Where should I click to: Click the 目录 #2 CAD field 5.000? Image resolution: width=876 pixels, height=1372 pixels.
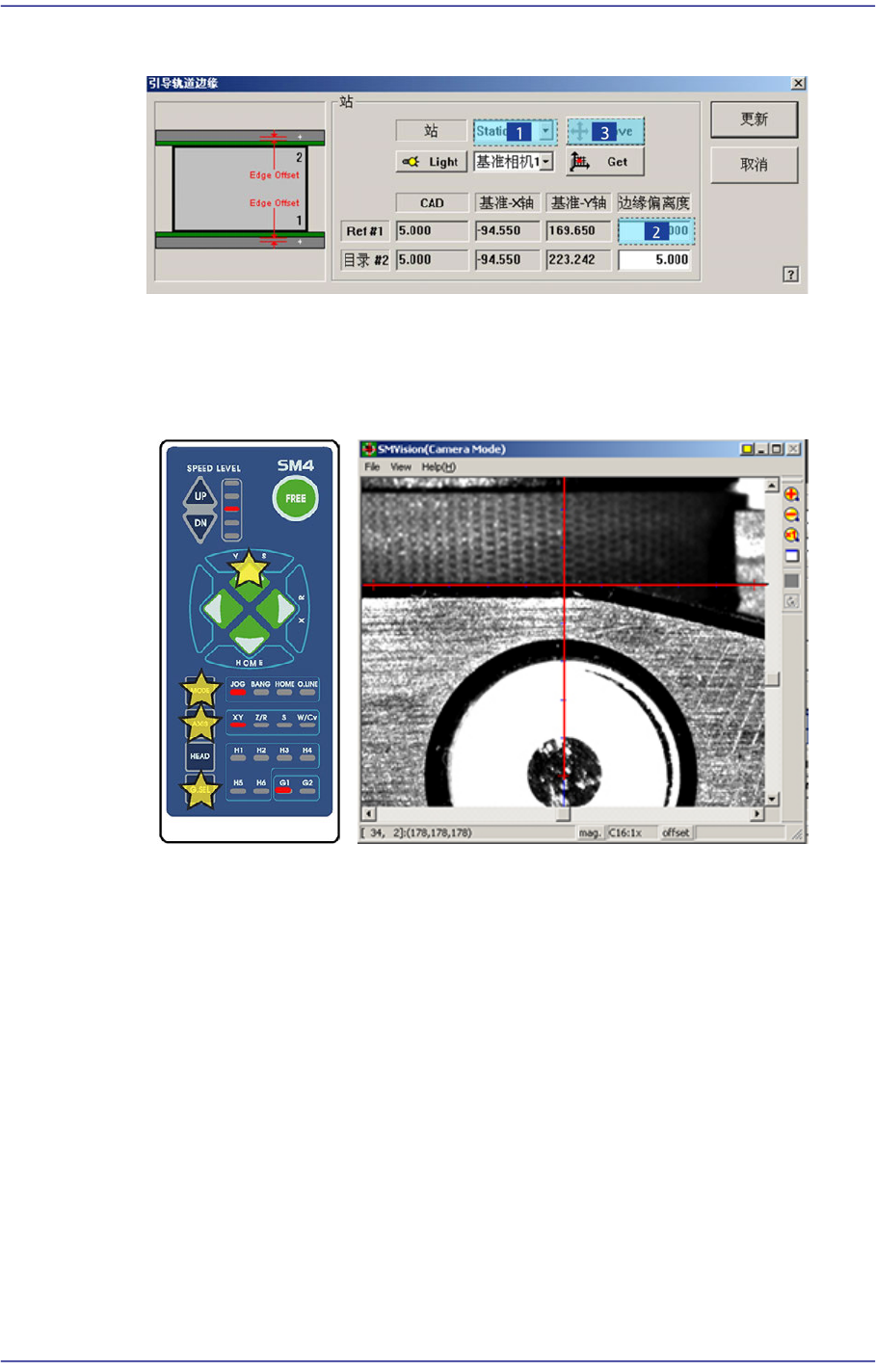point(432,260)
